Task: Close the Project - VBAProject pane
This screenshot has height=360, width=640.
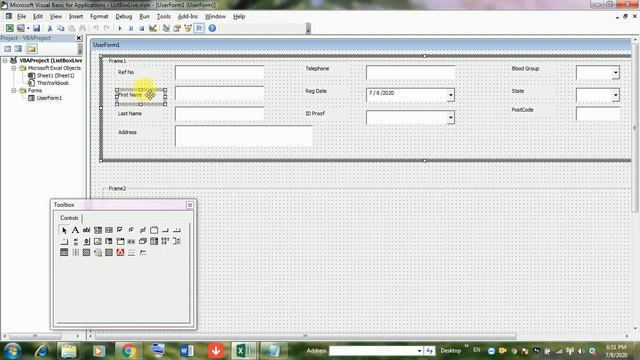Action: [79, 38]
